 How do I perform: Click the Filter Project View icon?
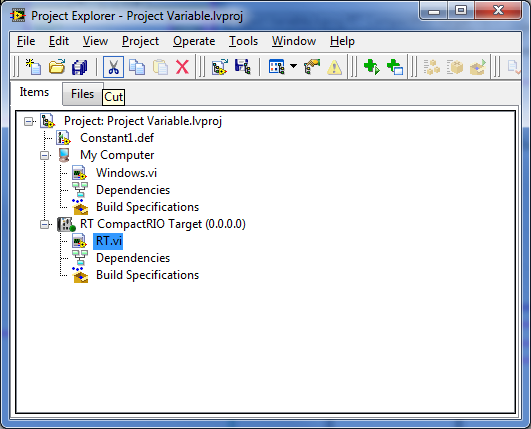click(x=277, y=67)
